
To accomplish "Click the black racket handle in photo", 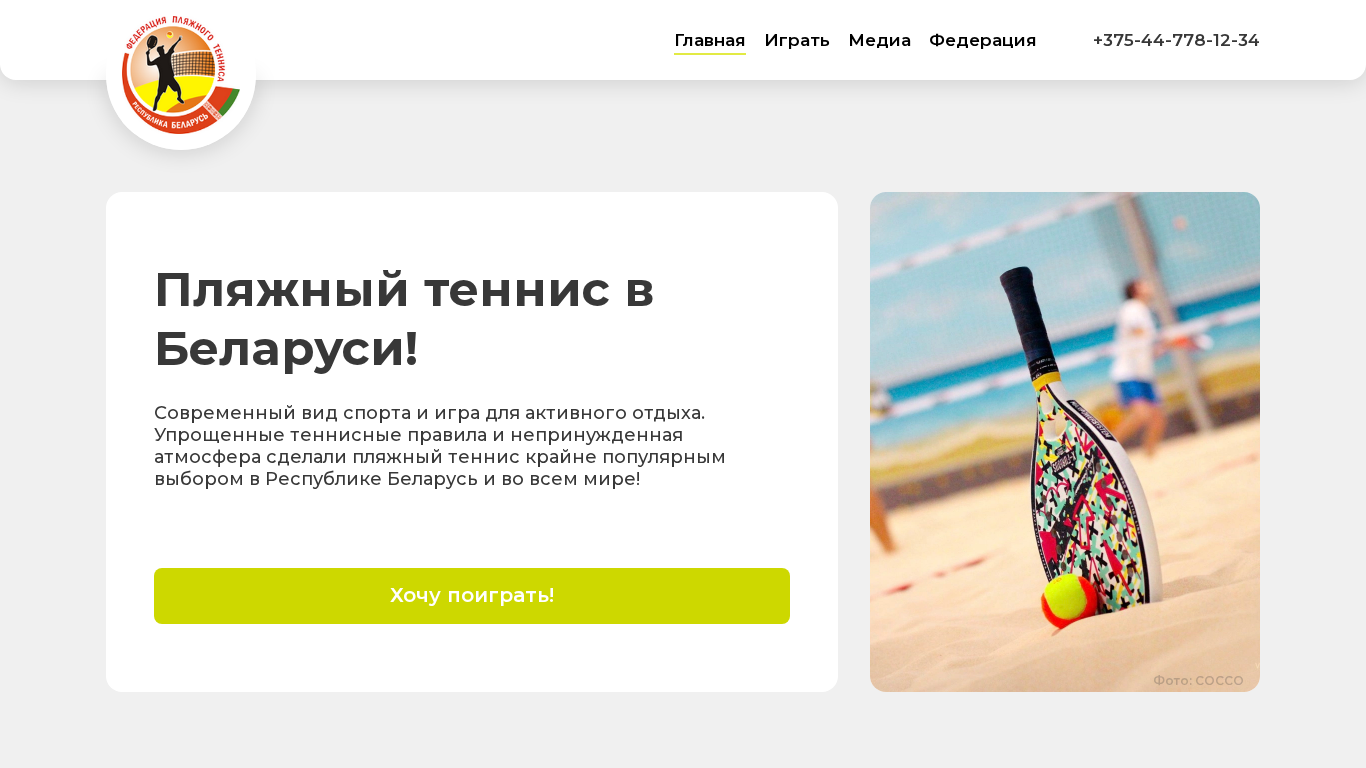I will (1025, 320).
